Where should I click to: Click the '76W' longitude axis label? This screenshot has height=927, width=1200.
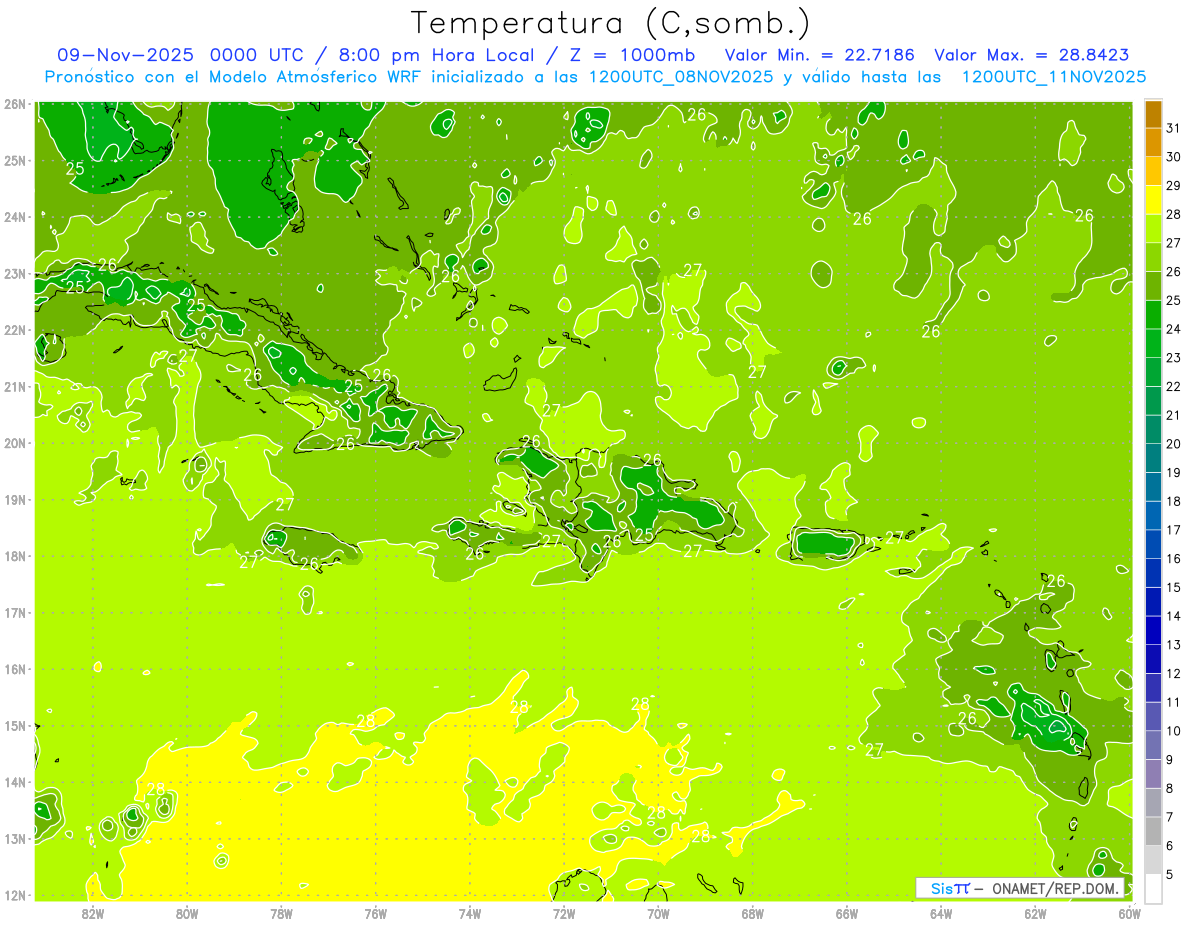click(x=376, y=913)
